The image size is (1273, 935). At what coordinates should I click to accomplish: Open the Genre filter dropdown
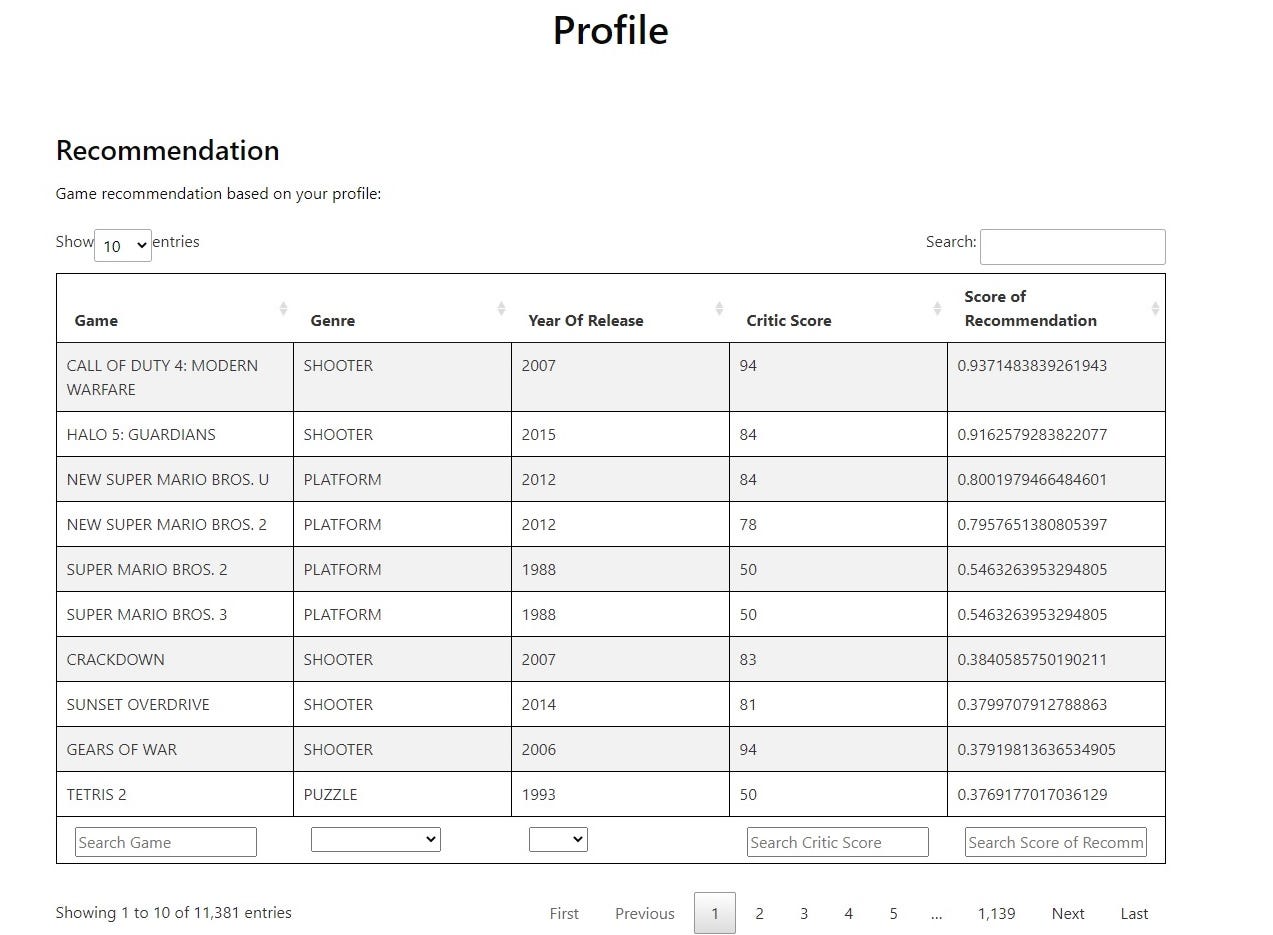pos(376,839)
